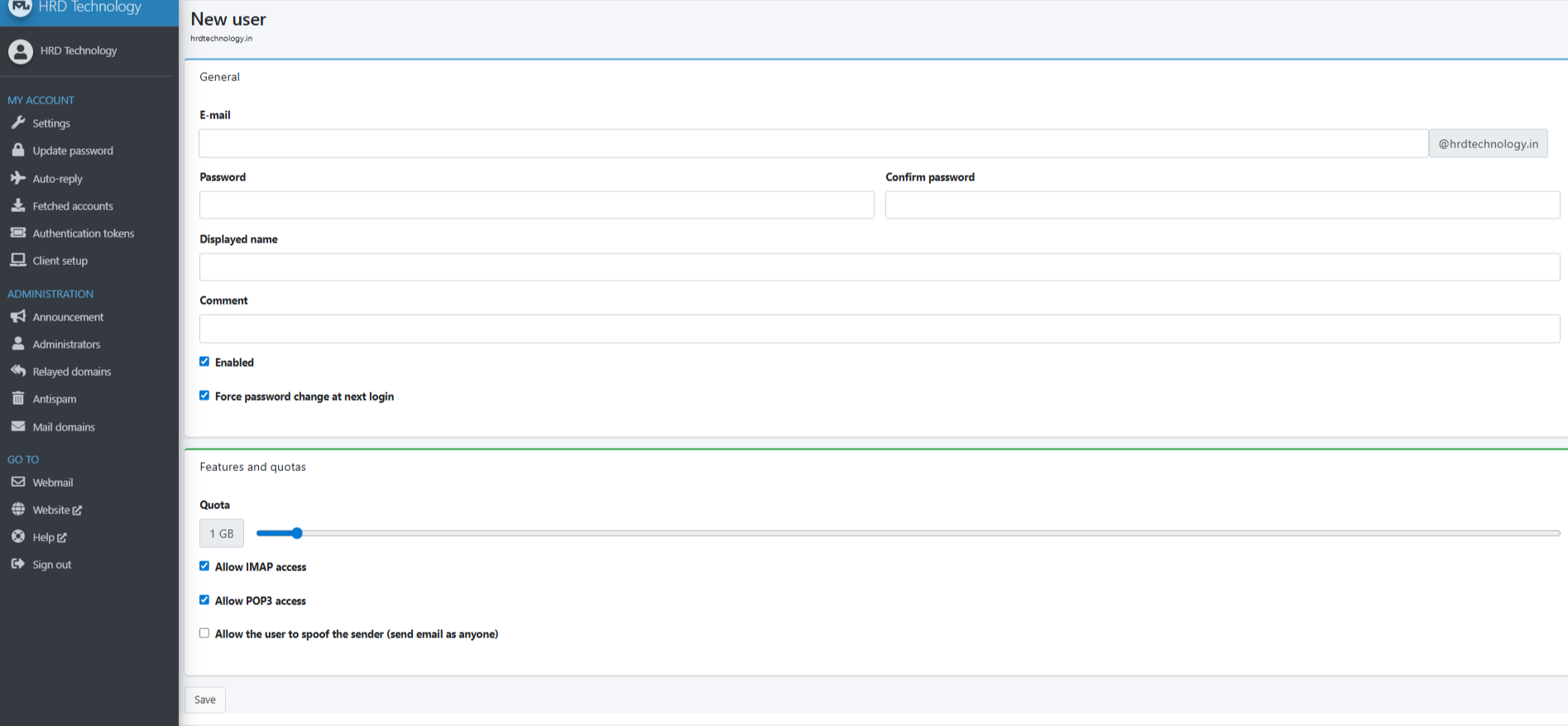Click the wrench icon next to Settings
Image resolution: width=1568 pixels, height=726 pixels.
click(18, 123)
